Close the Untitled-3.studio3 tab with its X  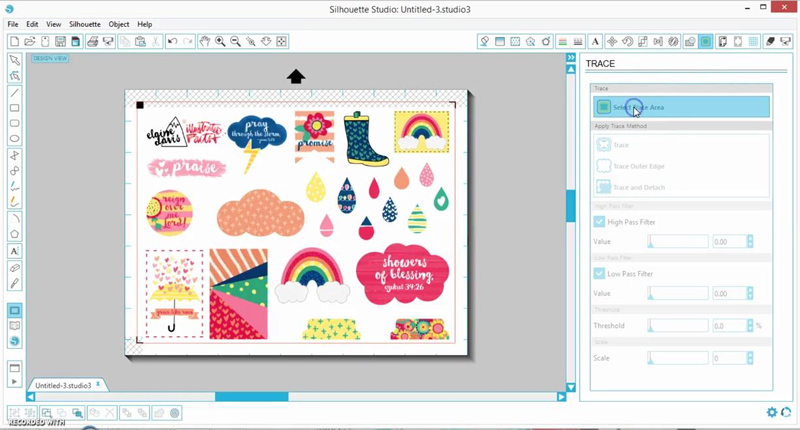click(x=98, y=384)
